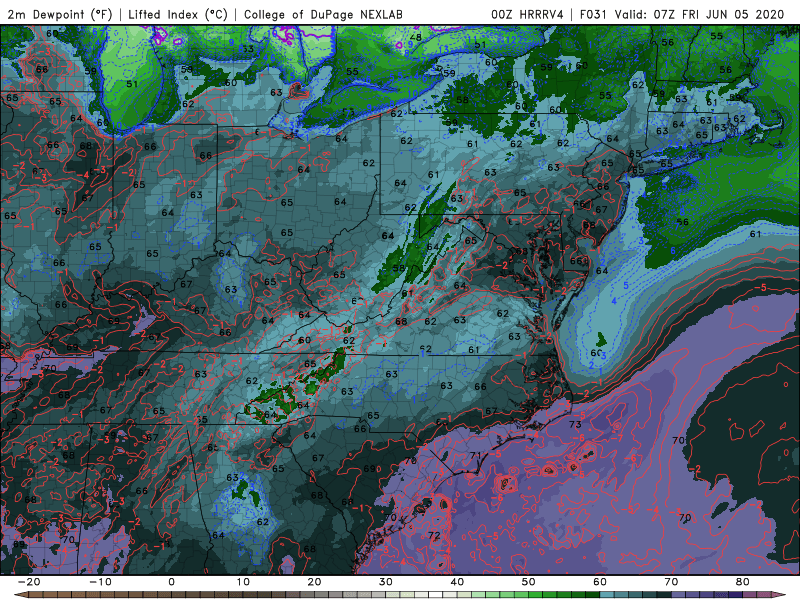This screenshot has height=600, width=800.
Task: Click the "50" label on the color scale
Action: (529, 582)
